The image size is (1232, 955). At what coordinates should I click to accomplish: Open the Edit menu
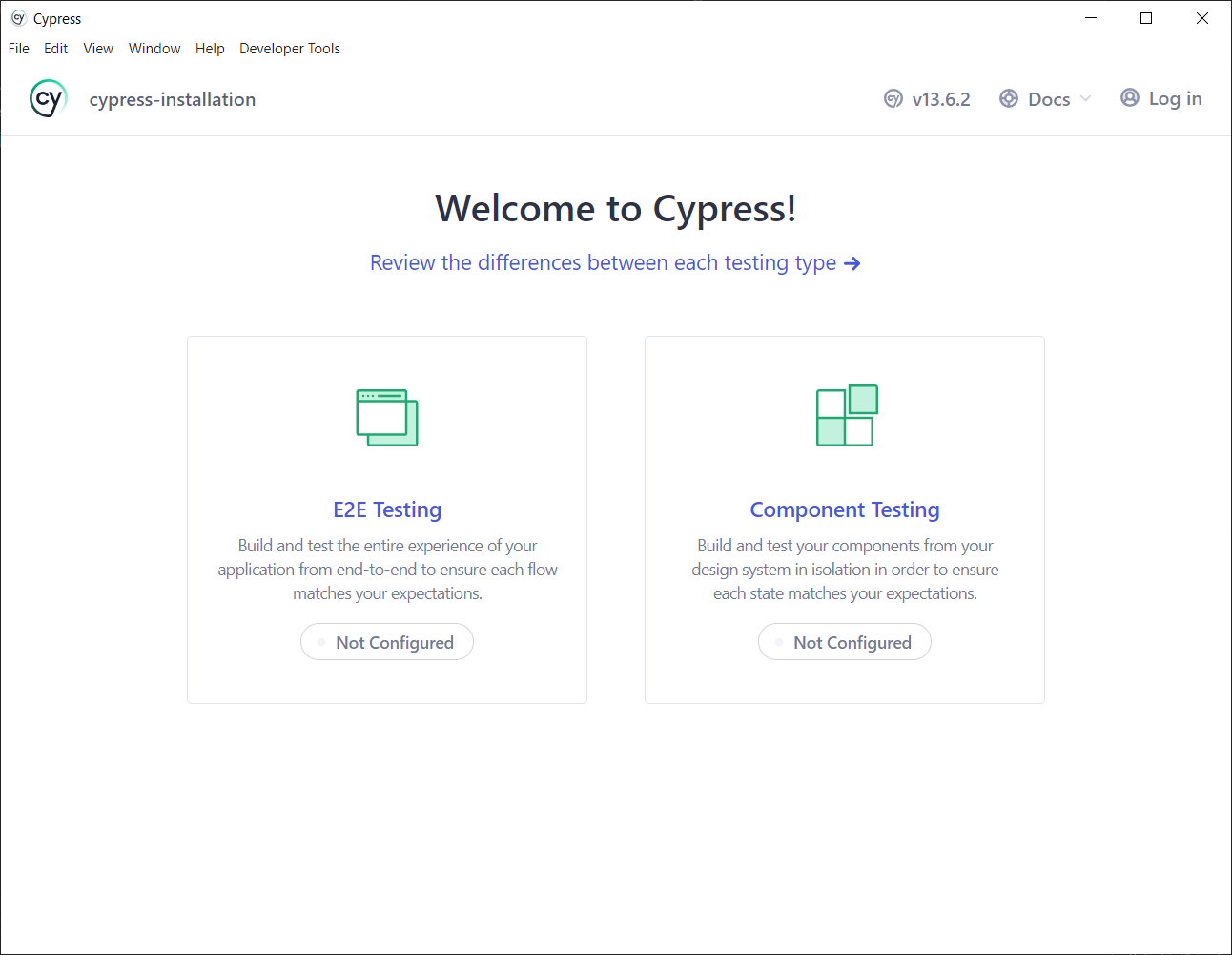55,49
